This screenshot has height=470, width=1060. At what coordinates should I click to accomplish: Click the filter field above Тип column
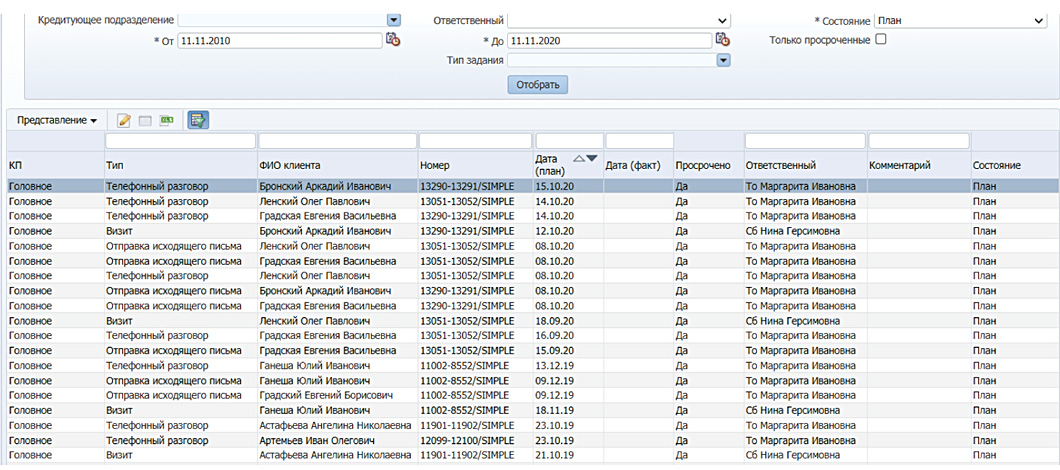(x=180, y=141)
